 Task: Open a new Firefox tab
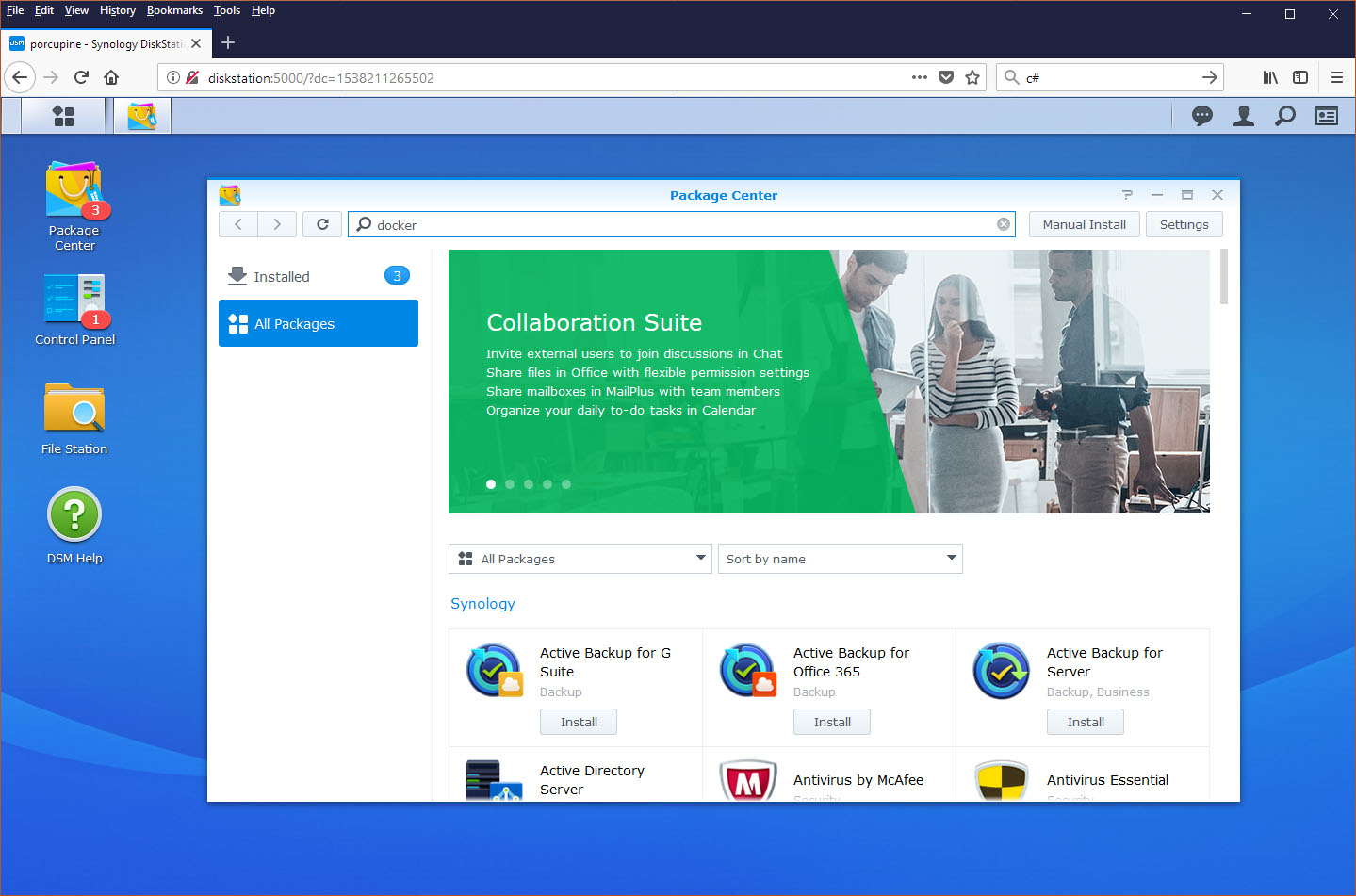(x=228, y=42)
